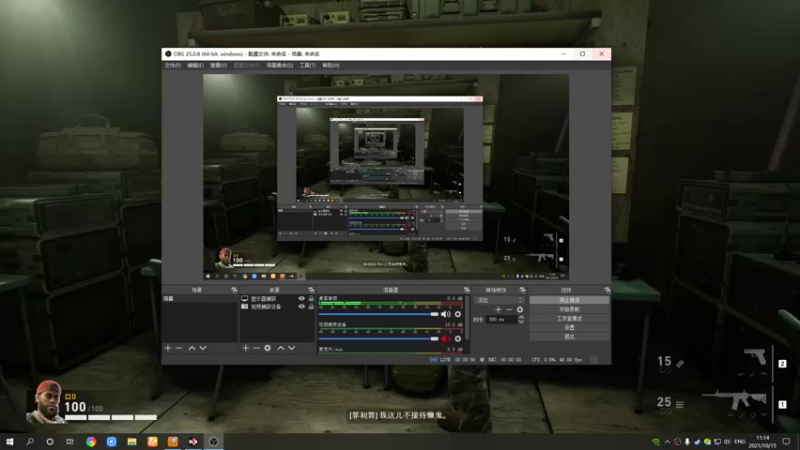Screen dimensions: 800x450
Task: Remove transition with Scene Transitions minus icon
Action: point(509,310)
